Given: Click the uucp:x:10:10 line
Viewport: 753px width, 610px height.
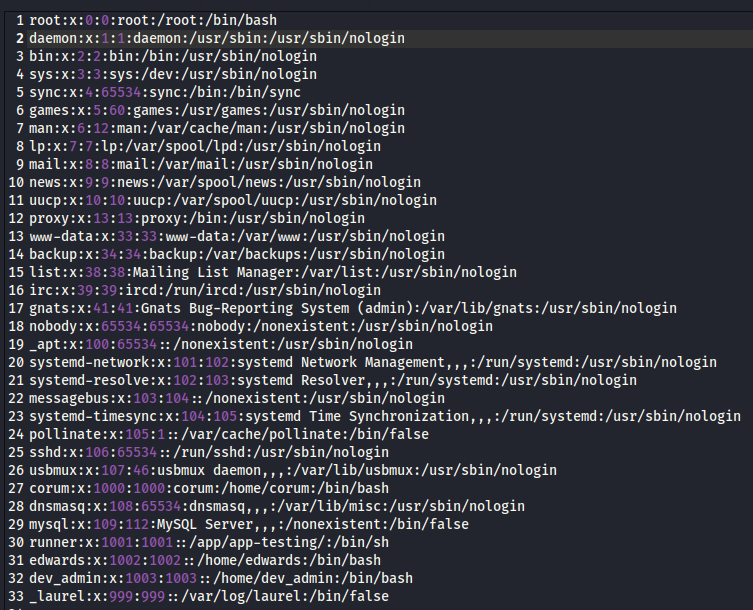Looking at the screenshot, I should (233, 200).
